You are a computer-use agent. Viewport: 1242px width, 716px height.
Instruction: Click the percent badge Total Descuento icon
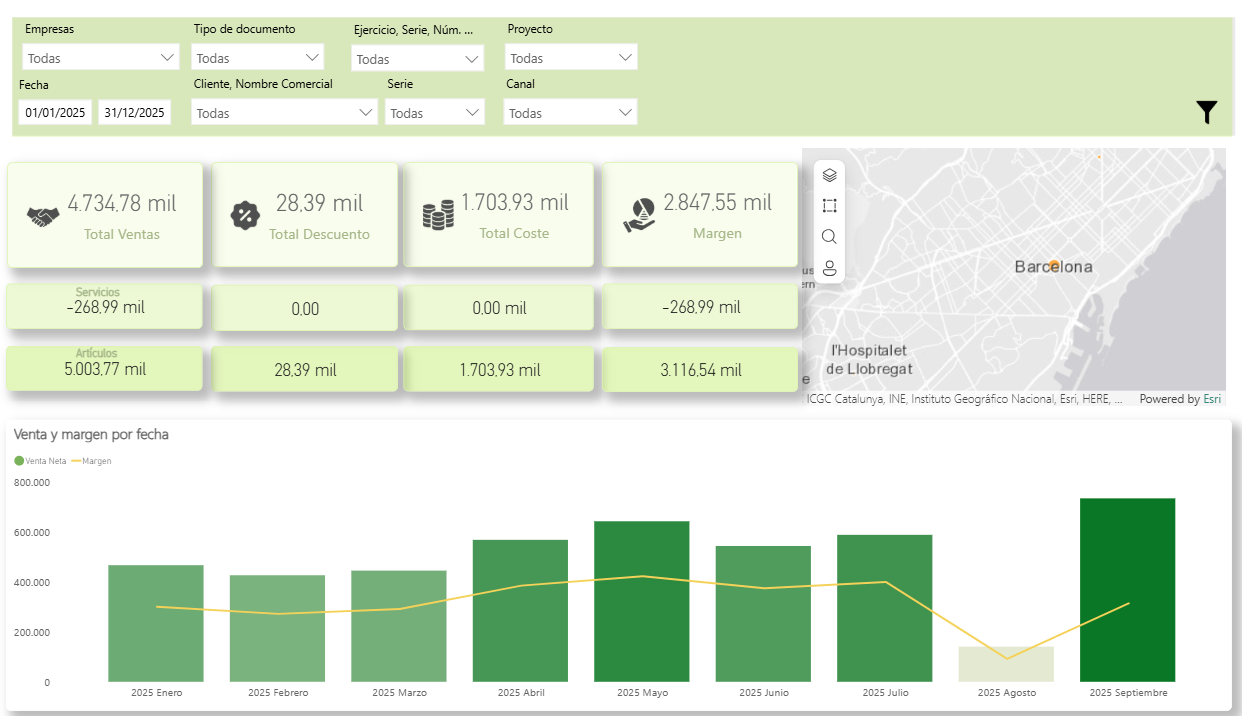pos(245,215)
